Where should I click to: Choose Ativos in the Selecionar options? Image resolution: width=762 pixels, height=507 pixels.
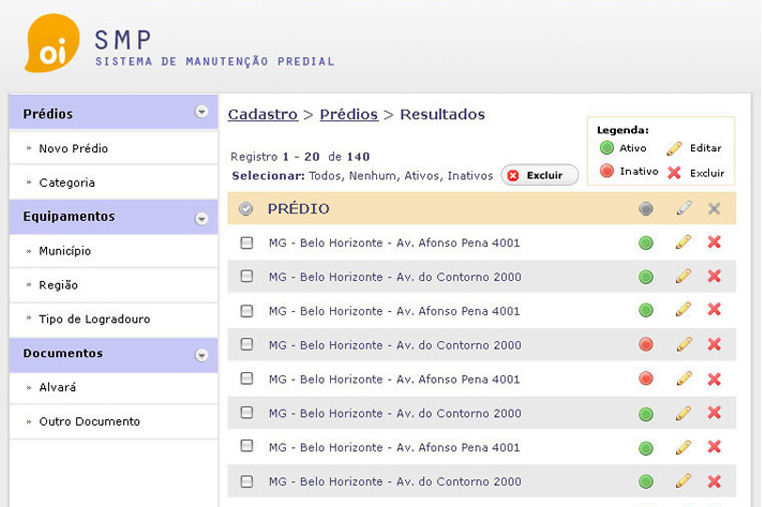(x=421, y=176)
